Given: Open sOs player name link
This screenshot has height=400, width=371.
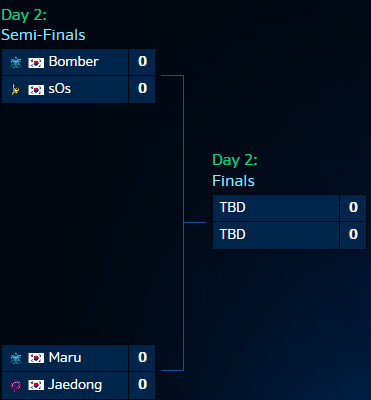Looking at the screenshot, I should [x=60, y=89].
